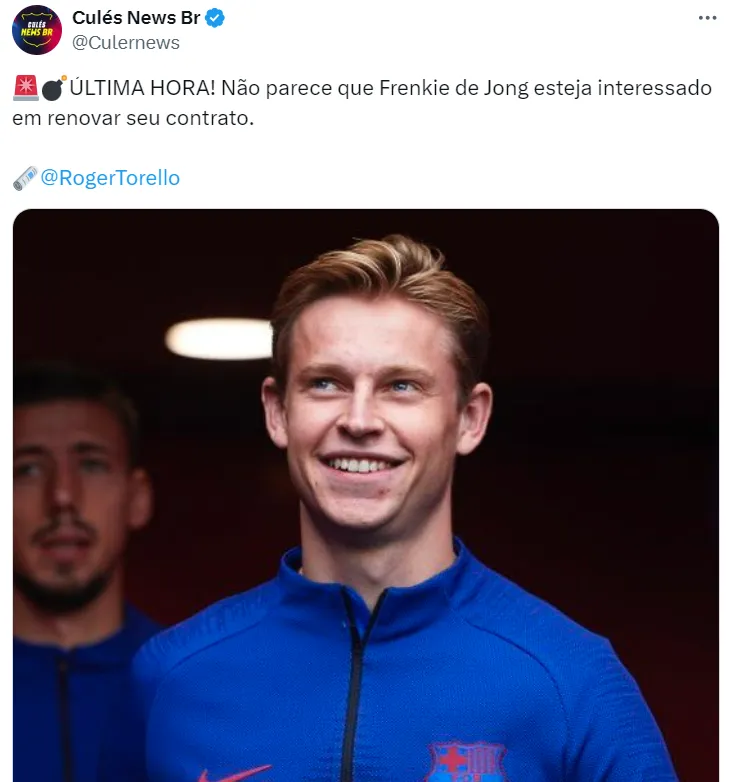Open the Culés News Br profile avatar
Viewport: 734px width, 782px height.
coord(36,30)
